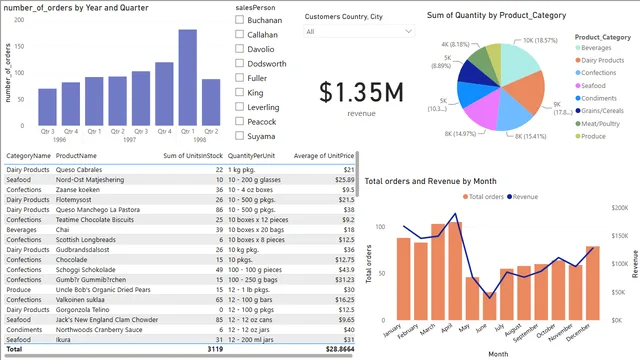Sort table by CategoryName column header
This screenshot has height=360, width=640.
(29, 156)
